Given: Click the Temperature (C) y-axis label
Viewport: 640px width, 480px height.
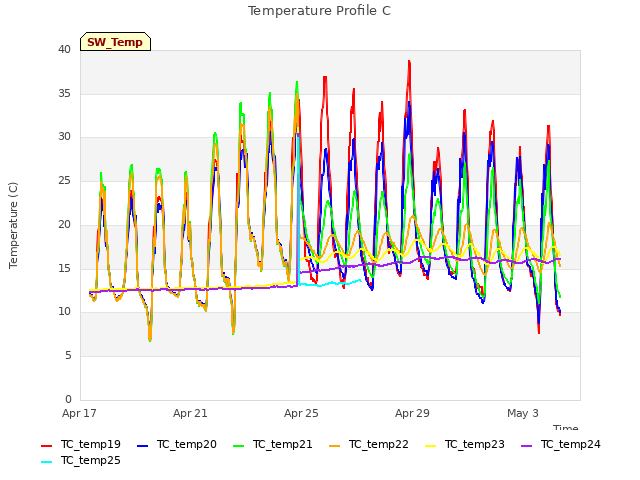Looking at the screenshot, I should pos(13,225).
